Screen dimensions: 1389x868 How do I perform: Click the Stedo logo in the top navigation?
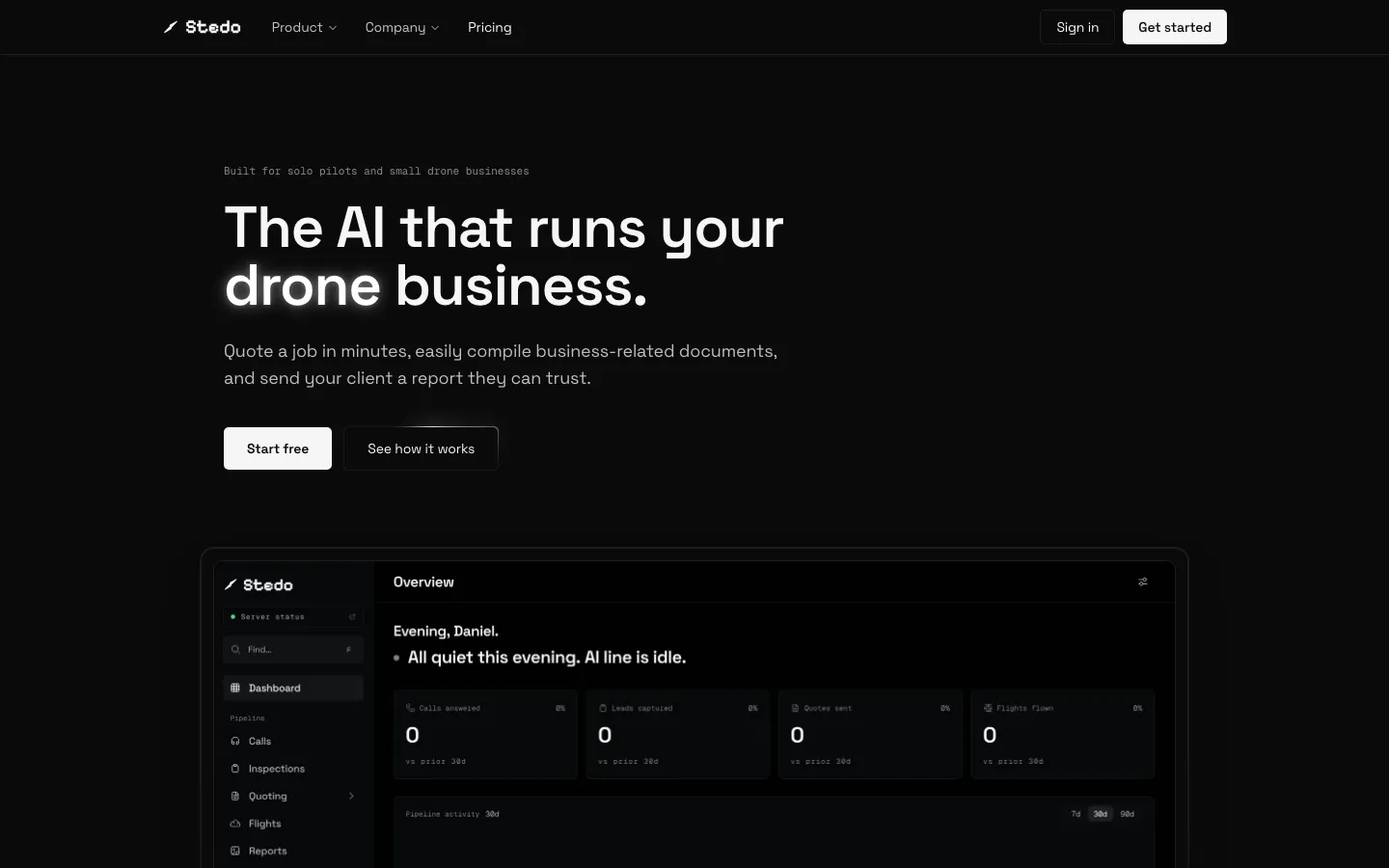(x=203, y=27)
